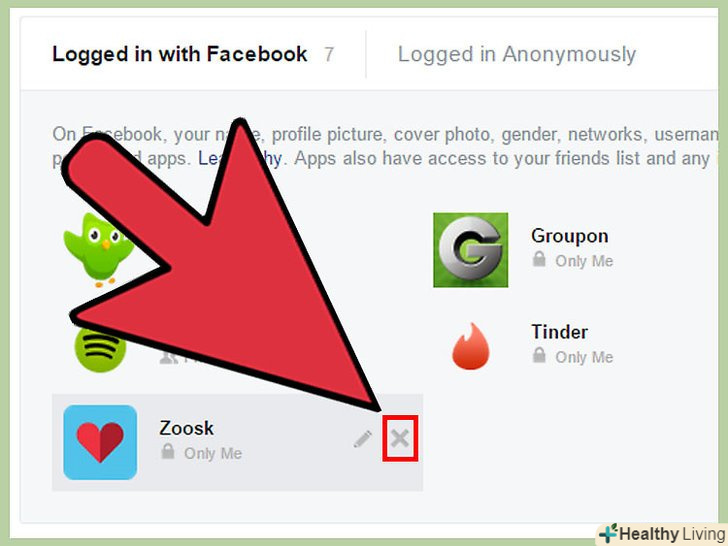Select the Logged in with Facebook tab
The height and width of the screenshot is (546, 728).
point(179,54)
